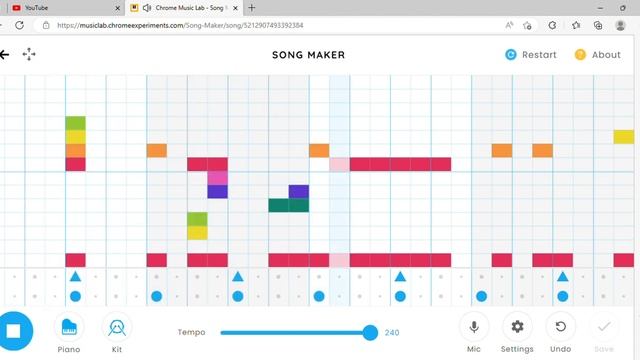Viewport: 640px width, 360px height.
Task: Toggle the second blue circle drum note
Action: pos(156,296)
